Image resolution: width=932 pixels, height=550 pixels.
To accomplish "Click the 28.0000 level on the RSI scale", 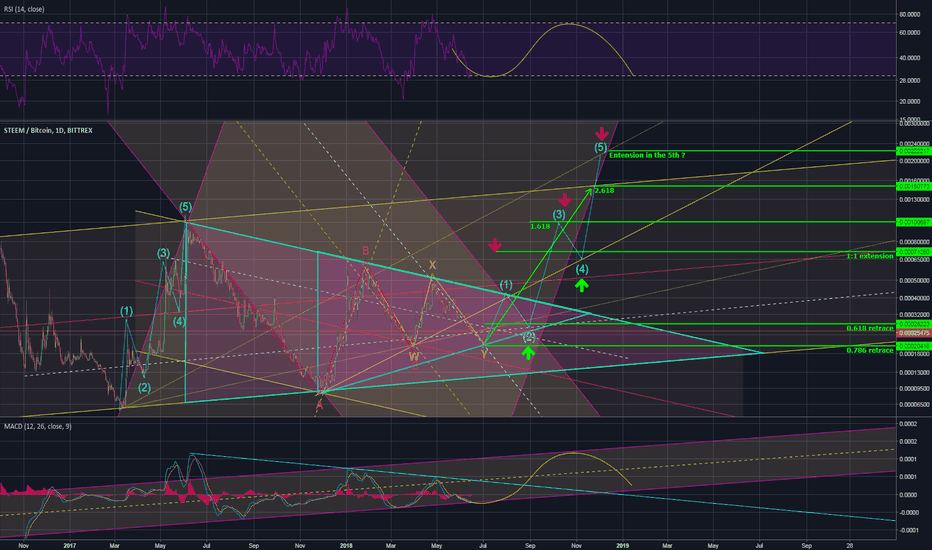I will (x=909, y=80).
